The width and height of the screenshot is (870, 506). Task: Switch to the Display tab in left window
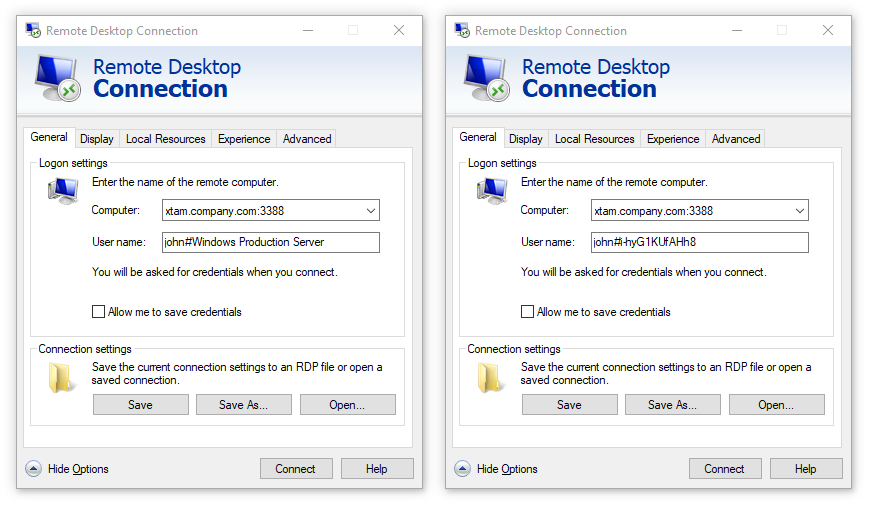pos(97,139)
